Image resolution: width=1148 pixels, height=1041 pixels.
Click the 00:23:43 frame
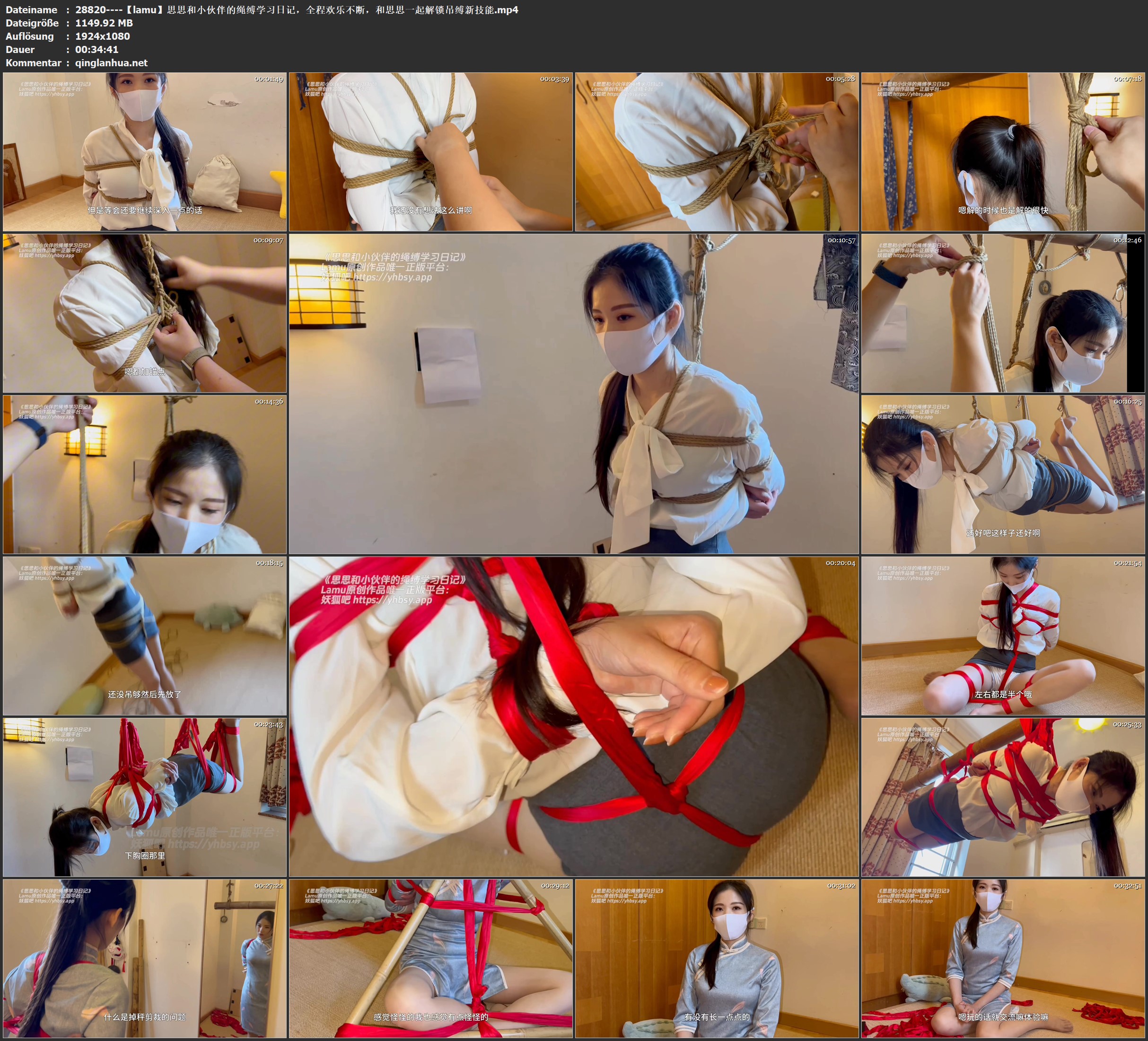point(145,796)
